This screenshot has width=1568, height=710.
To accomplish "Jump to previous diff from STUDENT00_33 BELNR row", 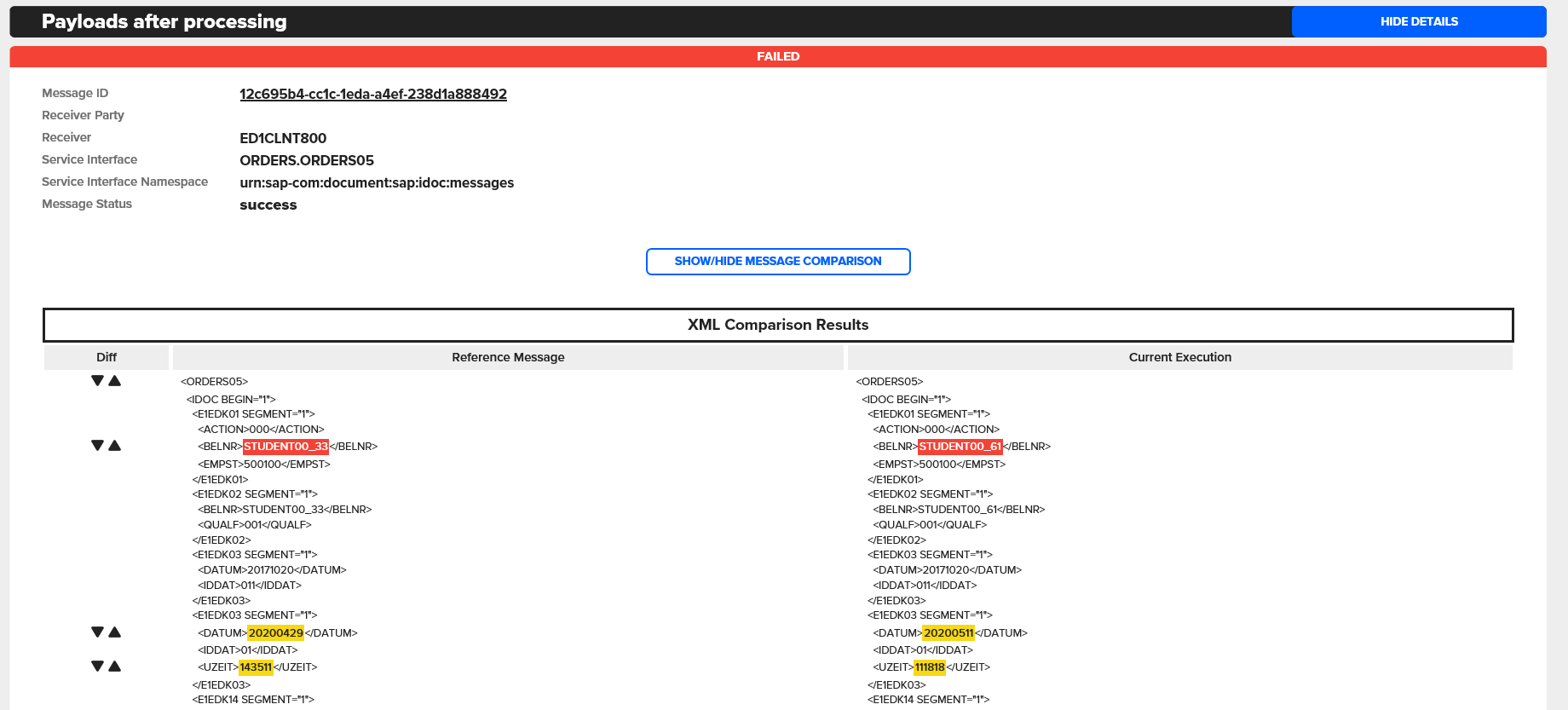I will click(115, 446).
